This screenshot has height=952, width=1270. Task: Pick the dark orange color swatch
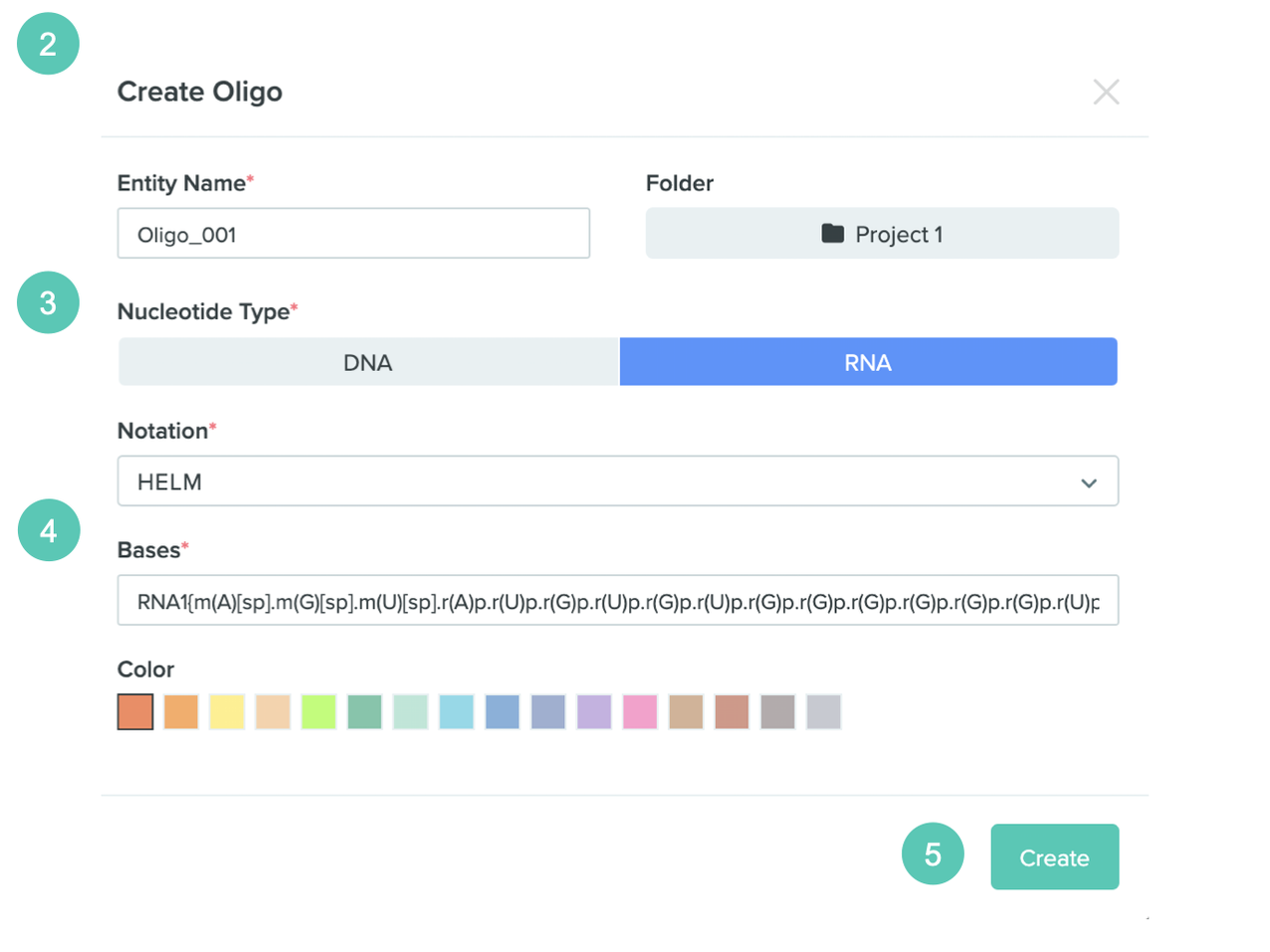(135, 712)
